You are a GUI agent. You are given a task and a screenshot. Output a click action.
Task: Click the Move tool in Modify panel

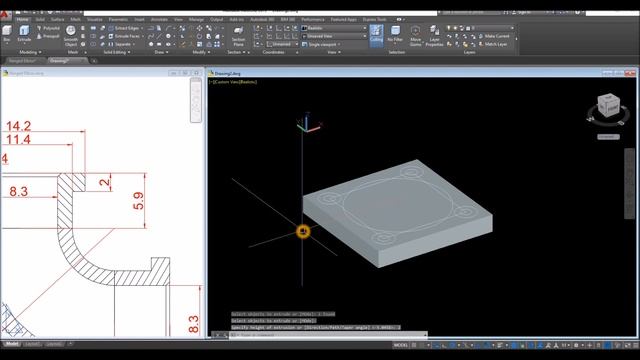click(x=199, y=28)
